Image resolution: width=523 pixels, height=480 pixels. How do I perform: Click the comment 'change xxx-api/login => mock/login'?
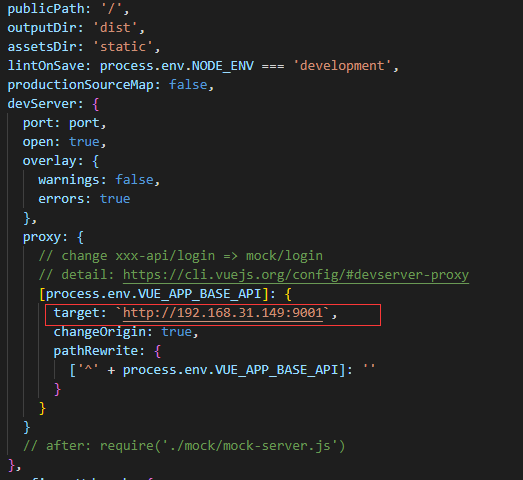click(x=180, y=256)
